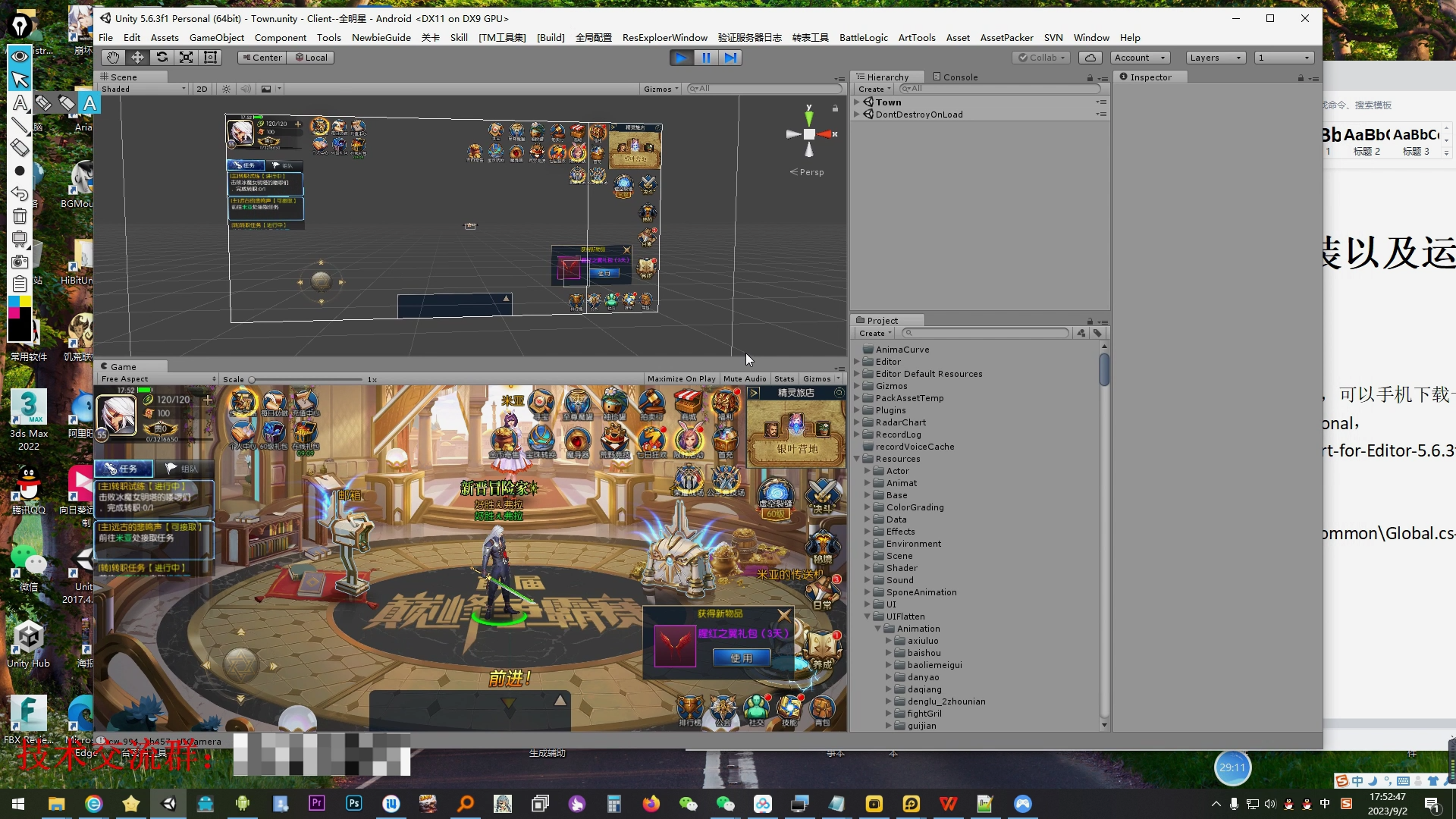Viewport: 1456px width, 819px height.
Task: Enable Mute Audio in Game view
Action: [744, 379]
